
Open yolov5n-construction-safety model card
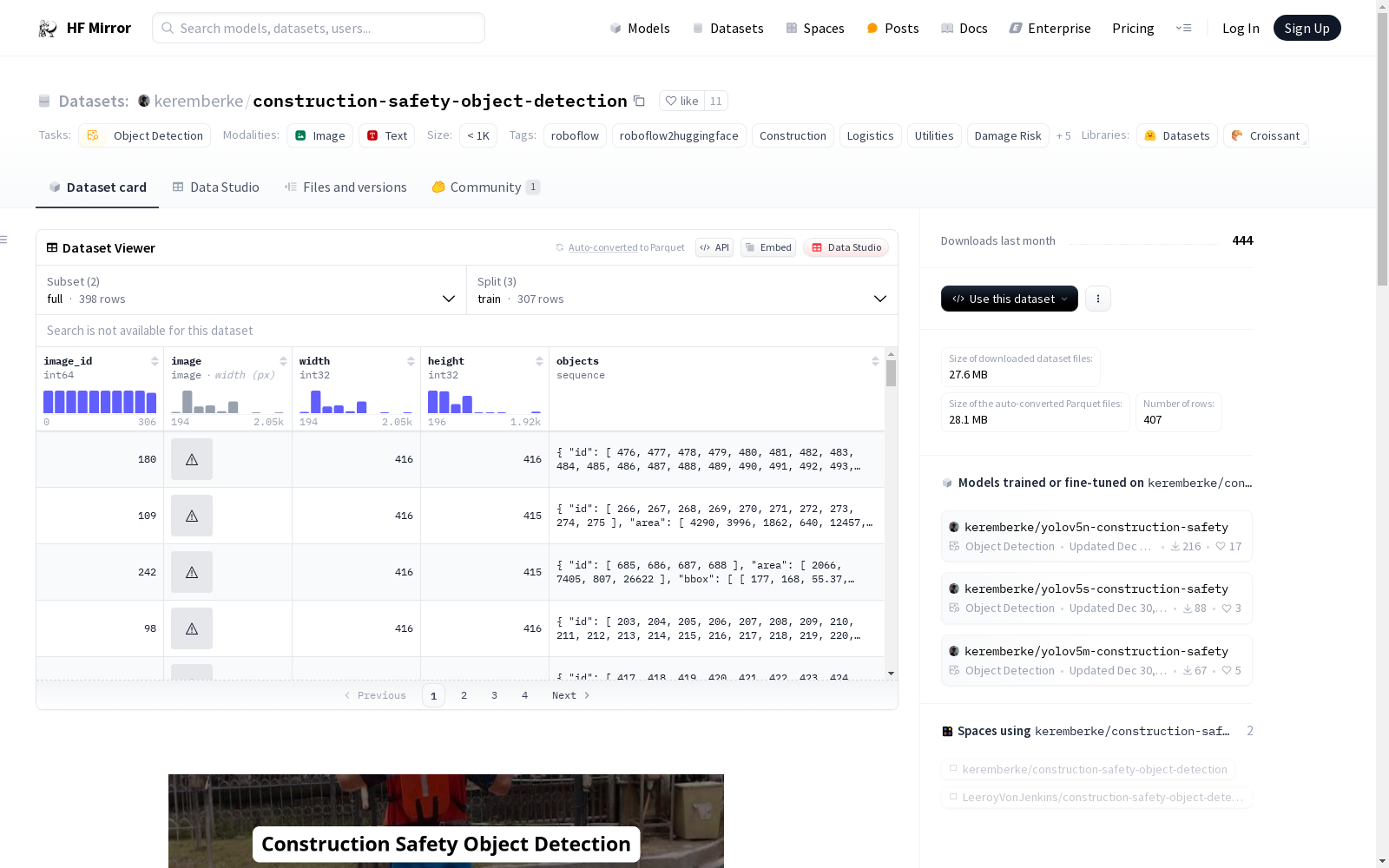(x=1096, y=536)
